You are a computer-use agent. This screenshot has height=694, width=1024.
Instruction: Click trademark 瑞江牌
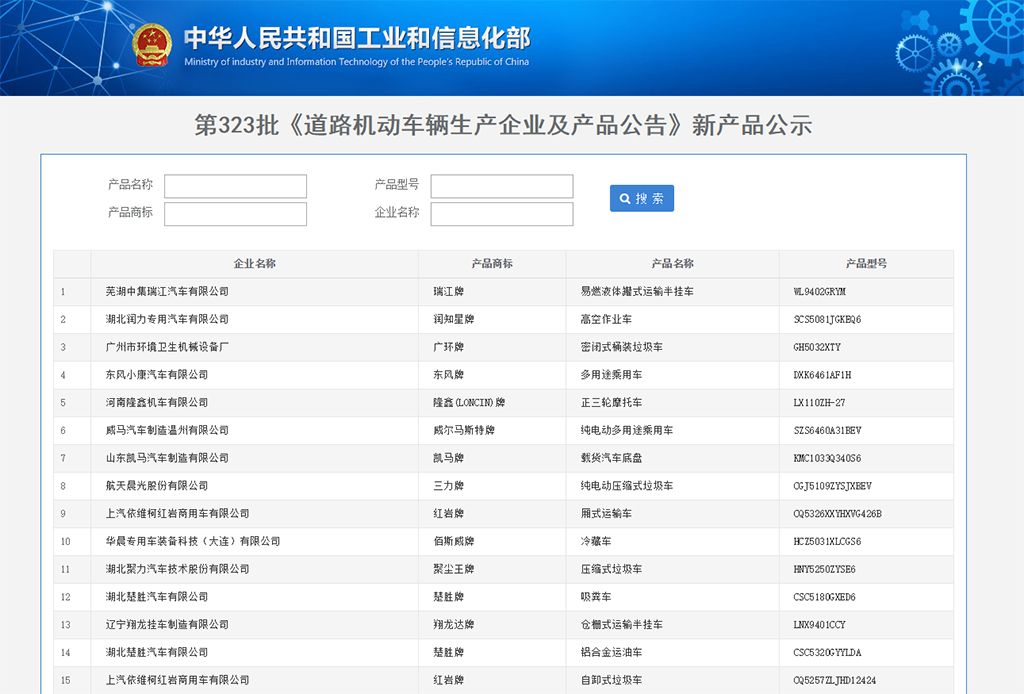(x=449, y=291)
